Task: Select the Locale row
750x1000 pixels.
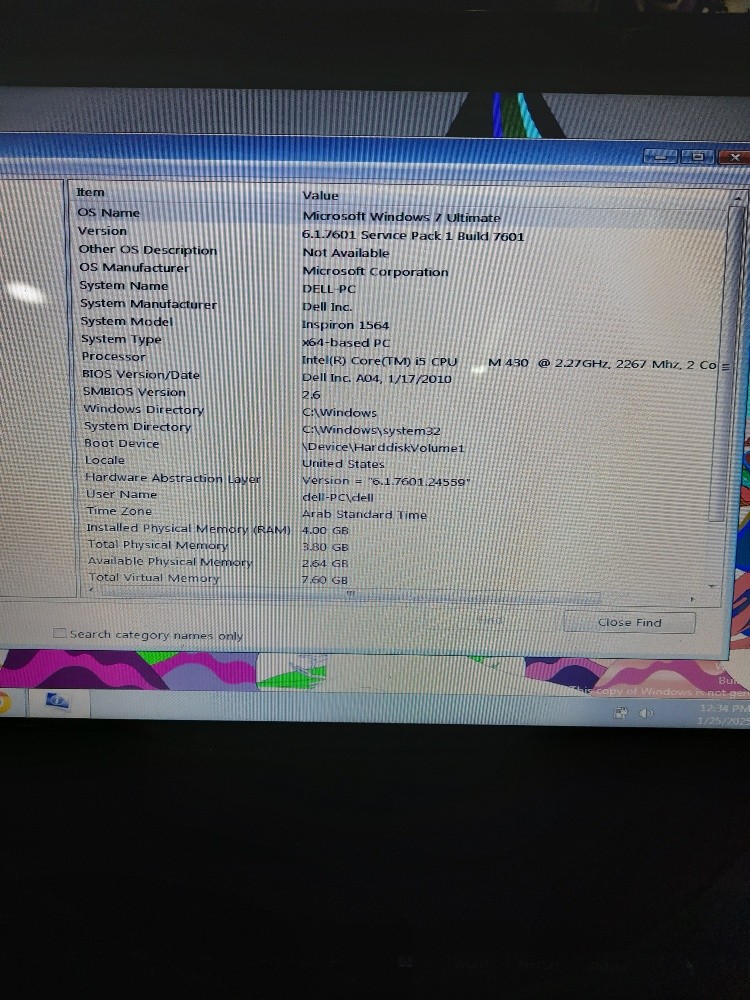Action: [401, 462]
